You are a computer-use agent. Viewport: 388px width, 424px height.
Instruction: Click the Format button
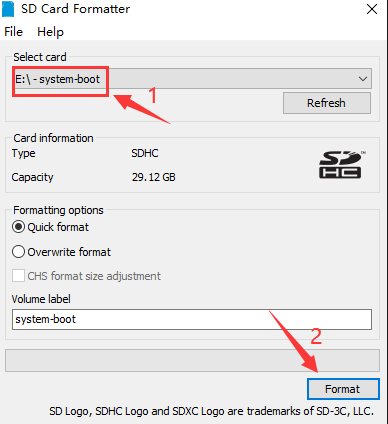(x=343, y=389)
